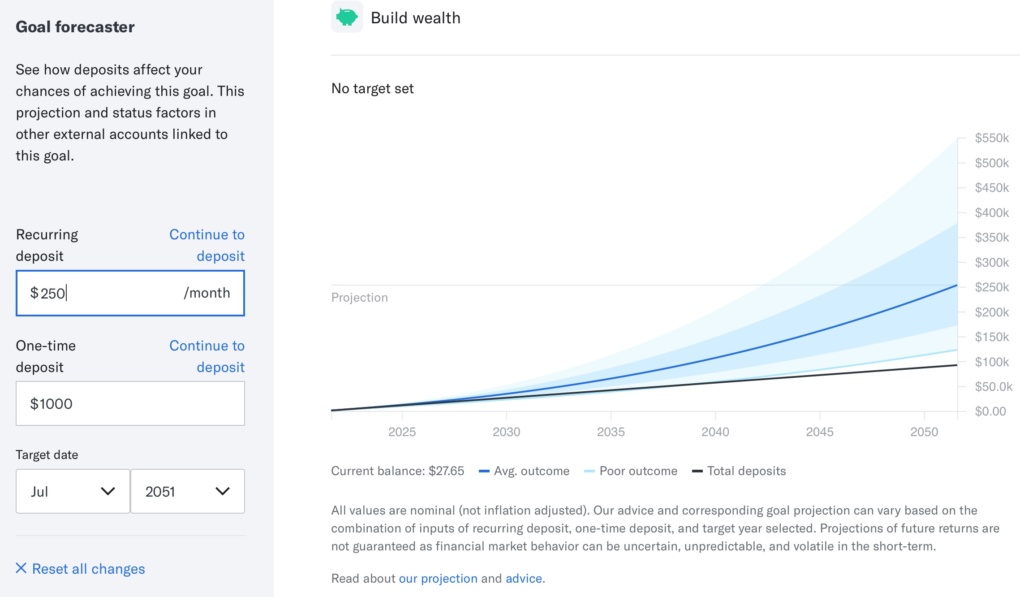Click the 2040 label on the chart axis
Image resolution: width=1024 pixels, height=597 pixels.
[715, 432]
